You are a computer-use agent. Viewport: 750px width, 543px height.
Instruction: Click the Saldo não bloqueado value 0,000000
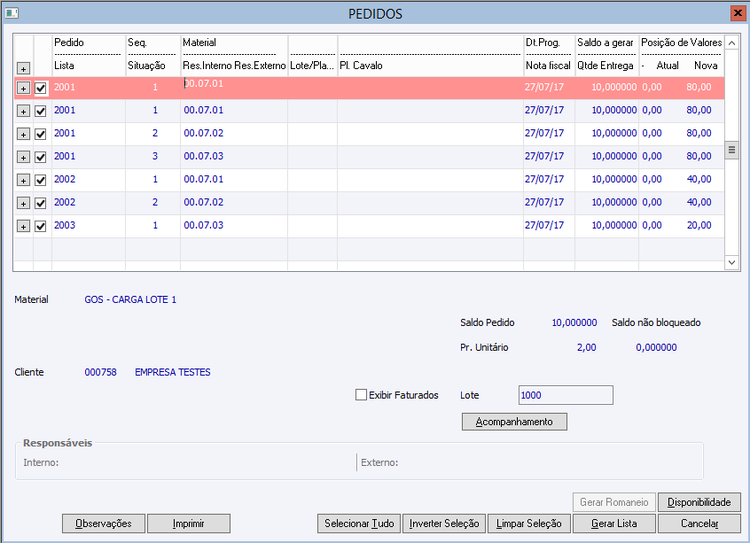click(656, 348)
